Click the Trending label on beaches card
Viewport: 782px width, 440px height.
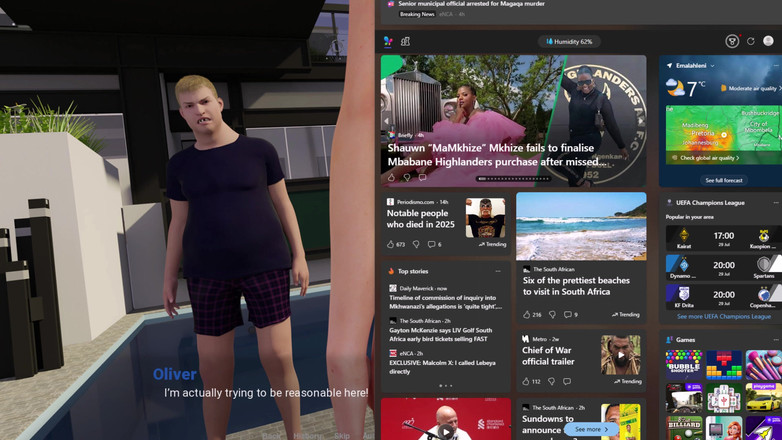(625, 315)
